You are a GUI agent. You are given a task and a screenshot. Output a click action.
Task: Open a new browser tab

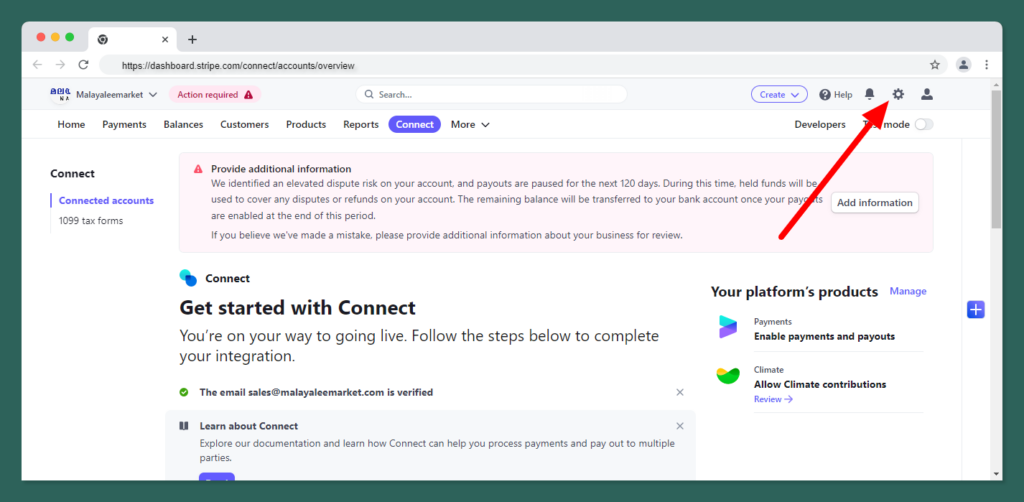pyautogui.click(x=192, y=39)
